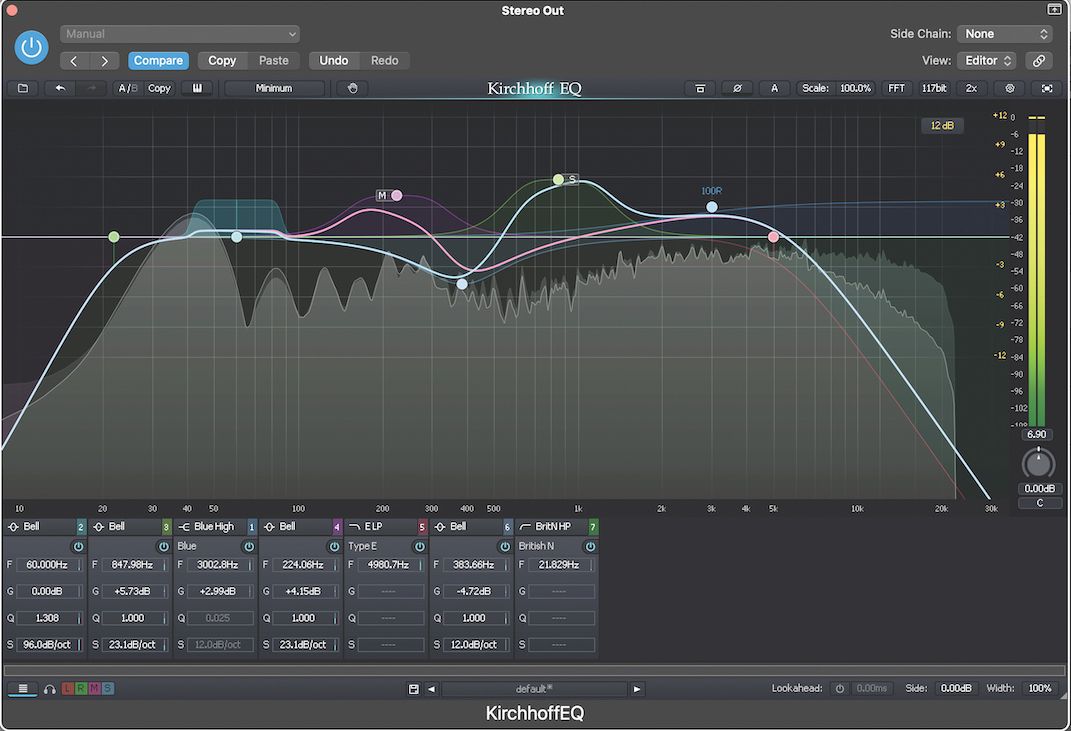Open the preset folder browser icon

pyautogui.click(x=23, y=88)
